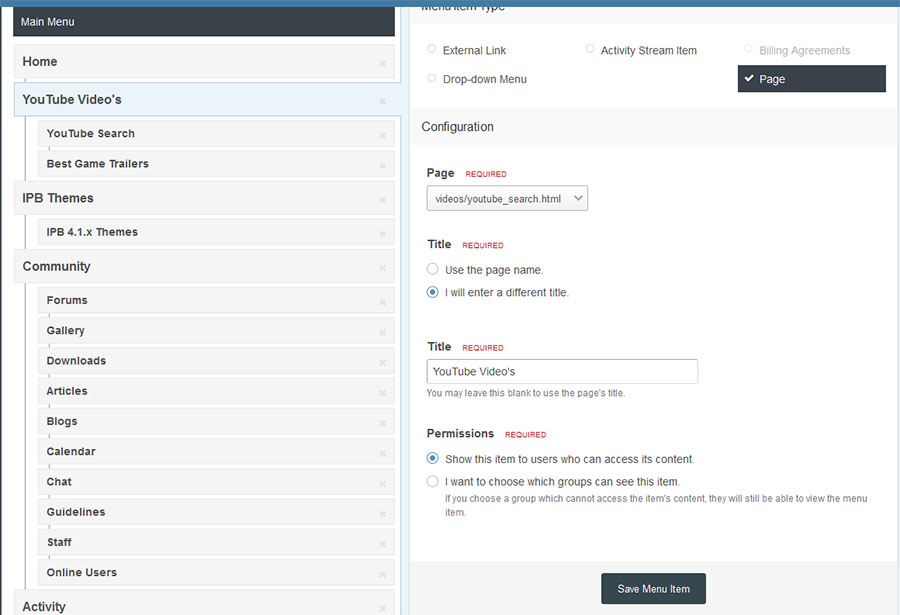Viewport: 900px width, 615px height.
Task: Delete the YouTube Search item using its X icon
Action: [x=382, y=135]
